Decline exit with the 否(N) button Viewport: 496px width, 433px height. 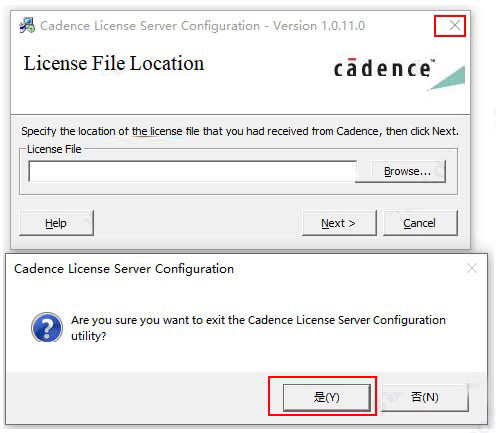[425, 397]
